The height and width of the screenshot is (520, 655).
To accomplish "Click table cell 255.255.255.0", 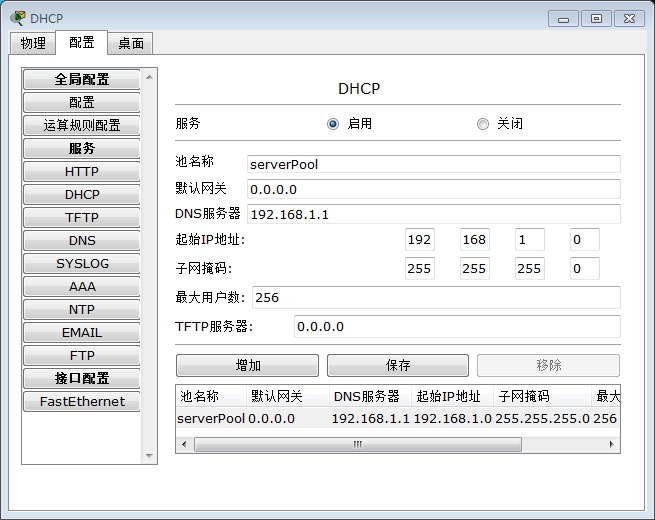I will [x=542, y=418].
